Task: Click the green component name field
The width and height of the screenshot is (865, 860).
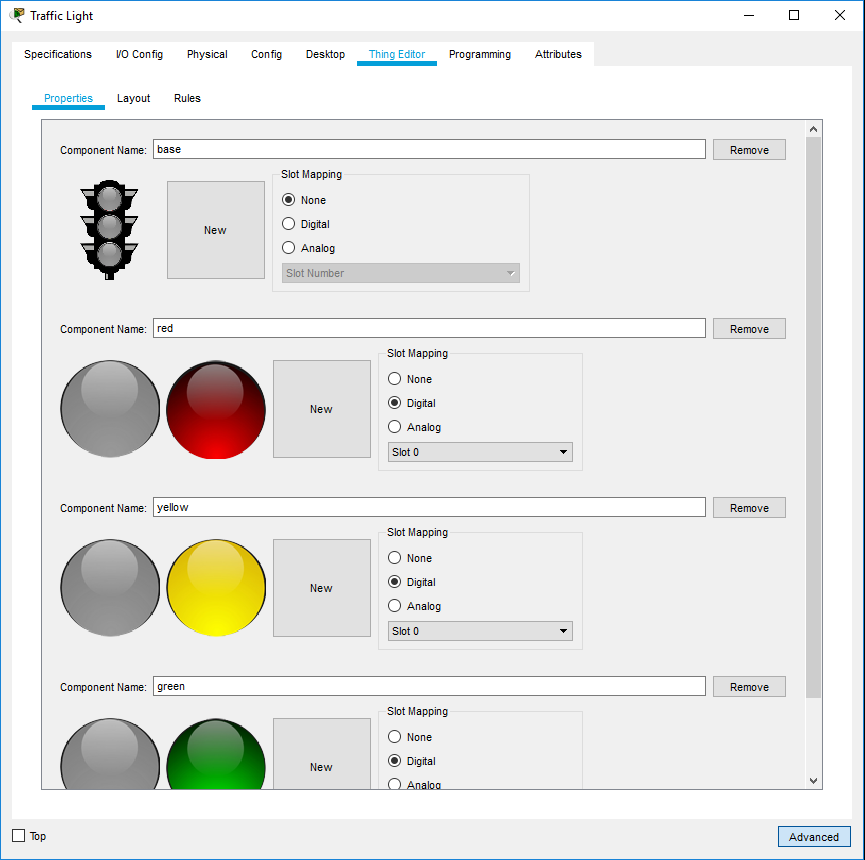Action: coord(429,686)
